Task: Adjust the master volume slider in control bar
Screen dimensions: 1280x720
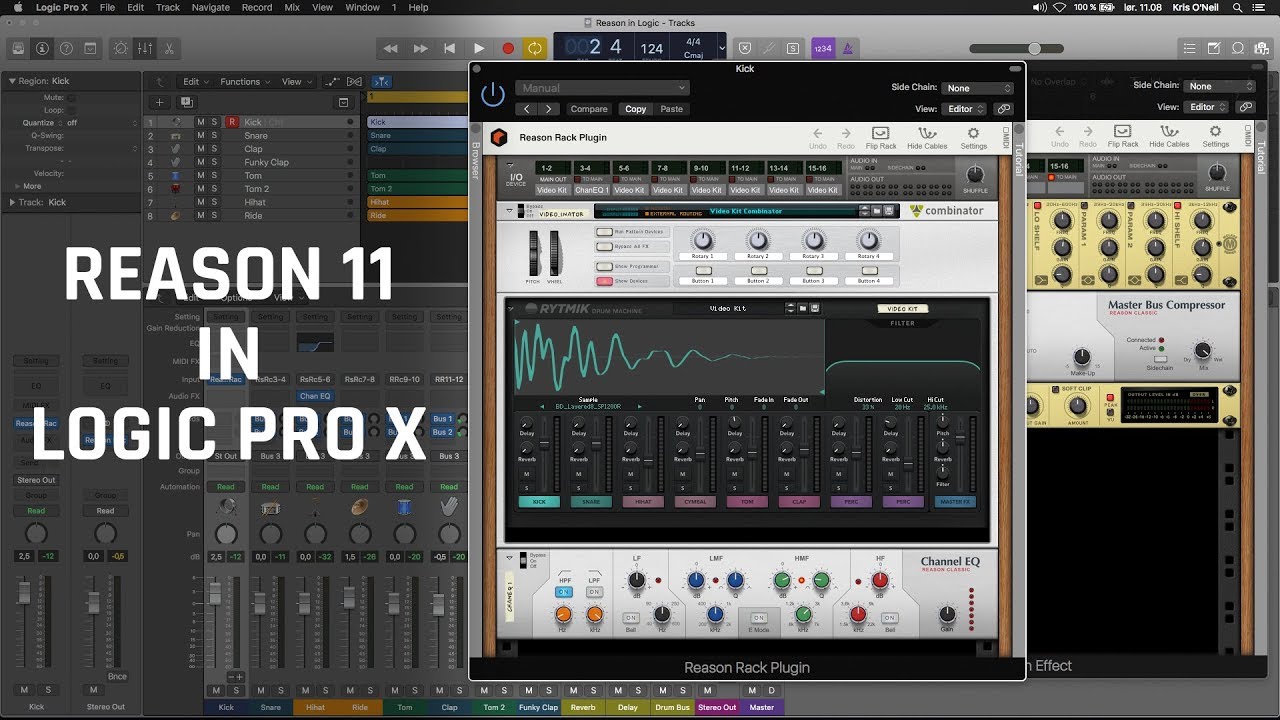Action: tap(1033, 48)
